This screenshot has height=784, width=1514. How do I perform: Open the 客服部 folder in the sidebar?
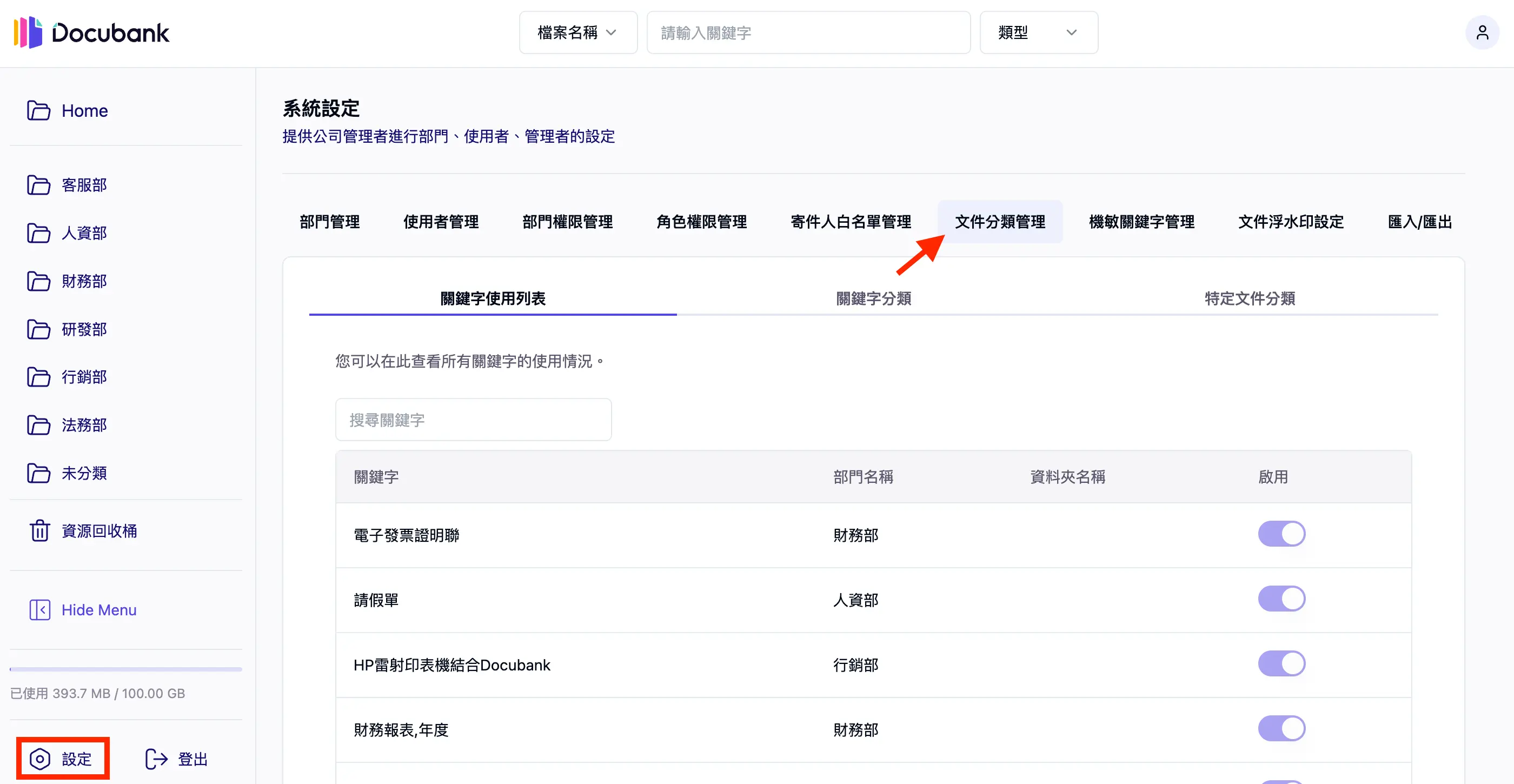83,185
